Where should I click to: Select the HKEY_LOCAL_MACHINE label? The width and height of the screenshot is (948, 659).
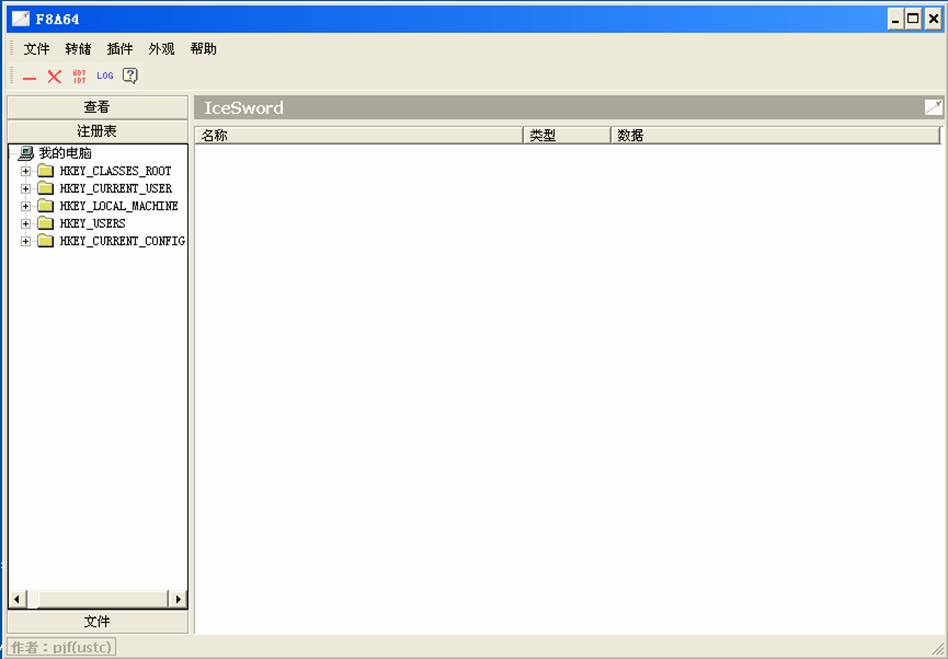click(x=119, y=206)
